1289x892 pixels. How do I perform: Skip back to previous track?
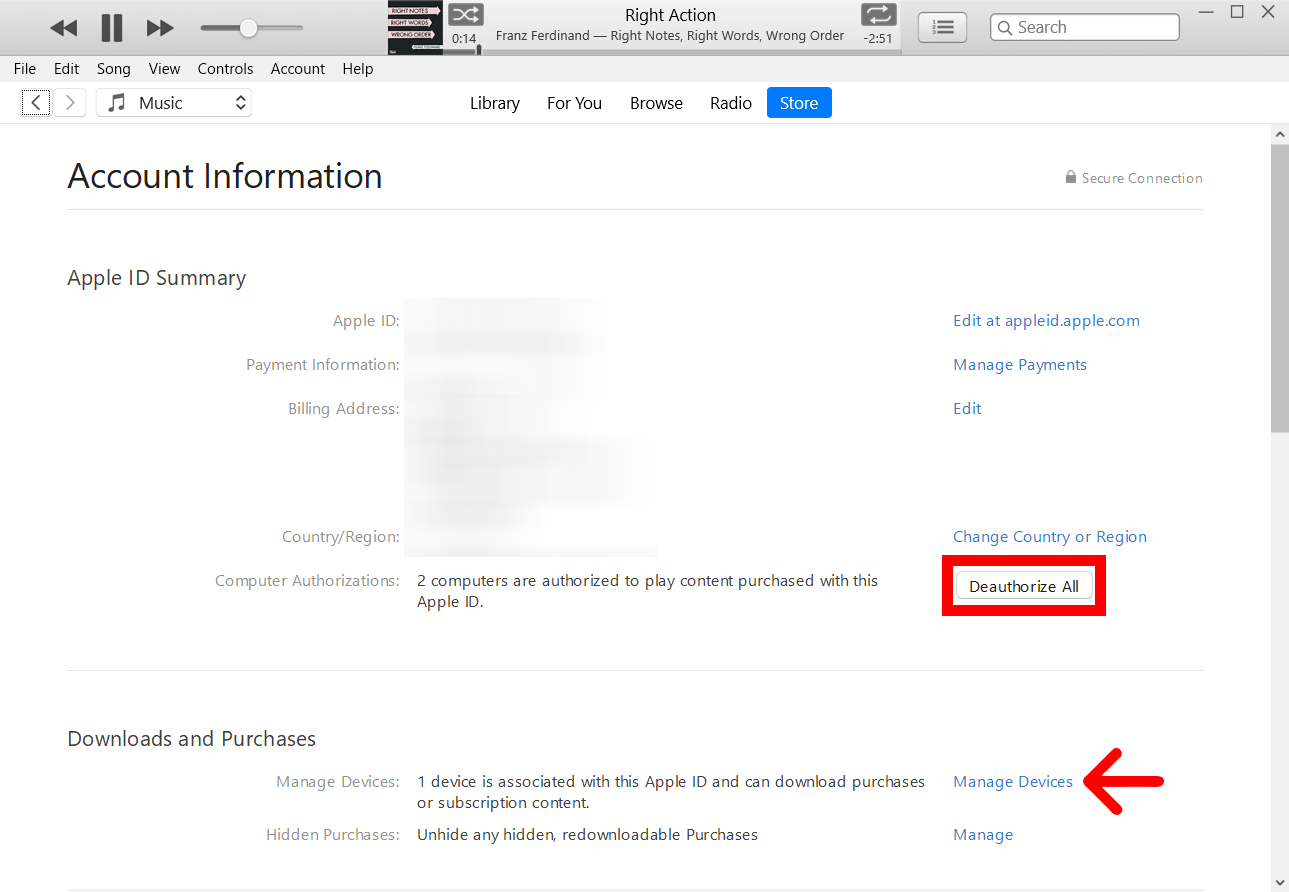pos(64,28)
